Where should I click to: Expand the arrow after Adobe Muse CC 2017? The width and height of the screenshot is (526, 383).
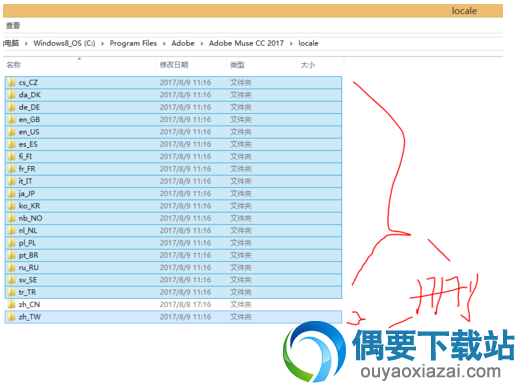[x=291, y=44]
